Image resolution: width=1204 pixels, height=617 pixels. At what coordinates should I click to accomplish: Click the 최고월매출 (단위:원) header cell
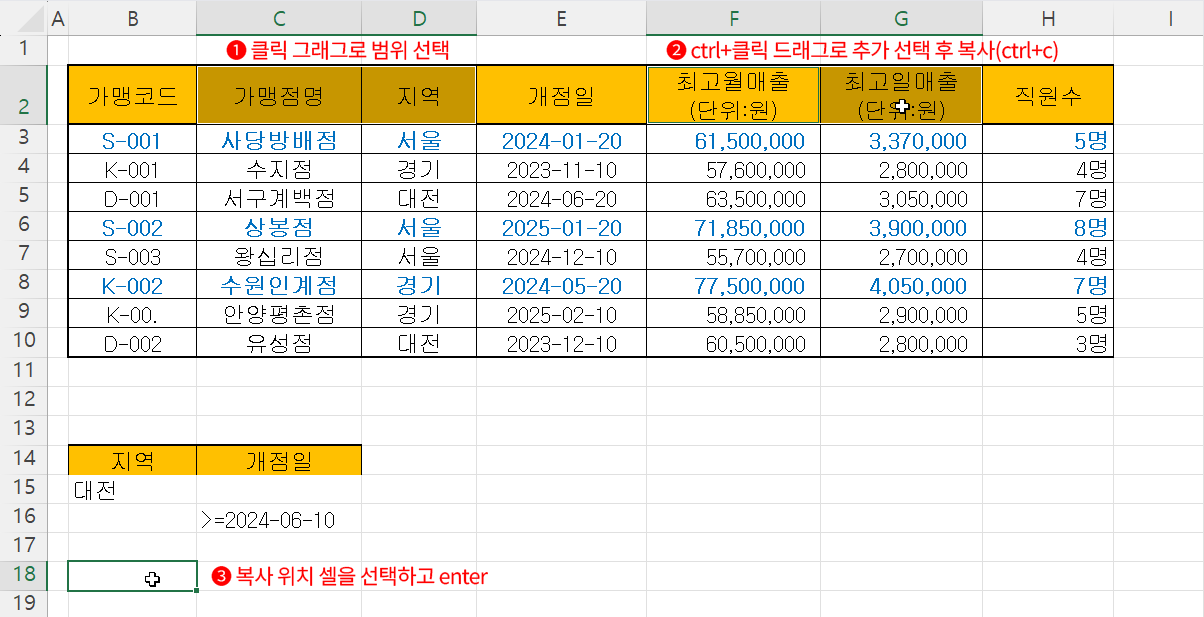coord(734,95)
